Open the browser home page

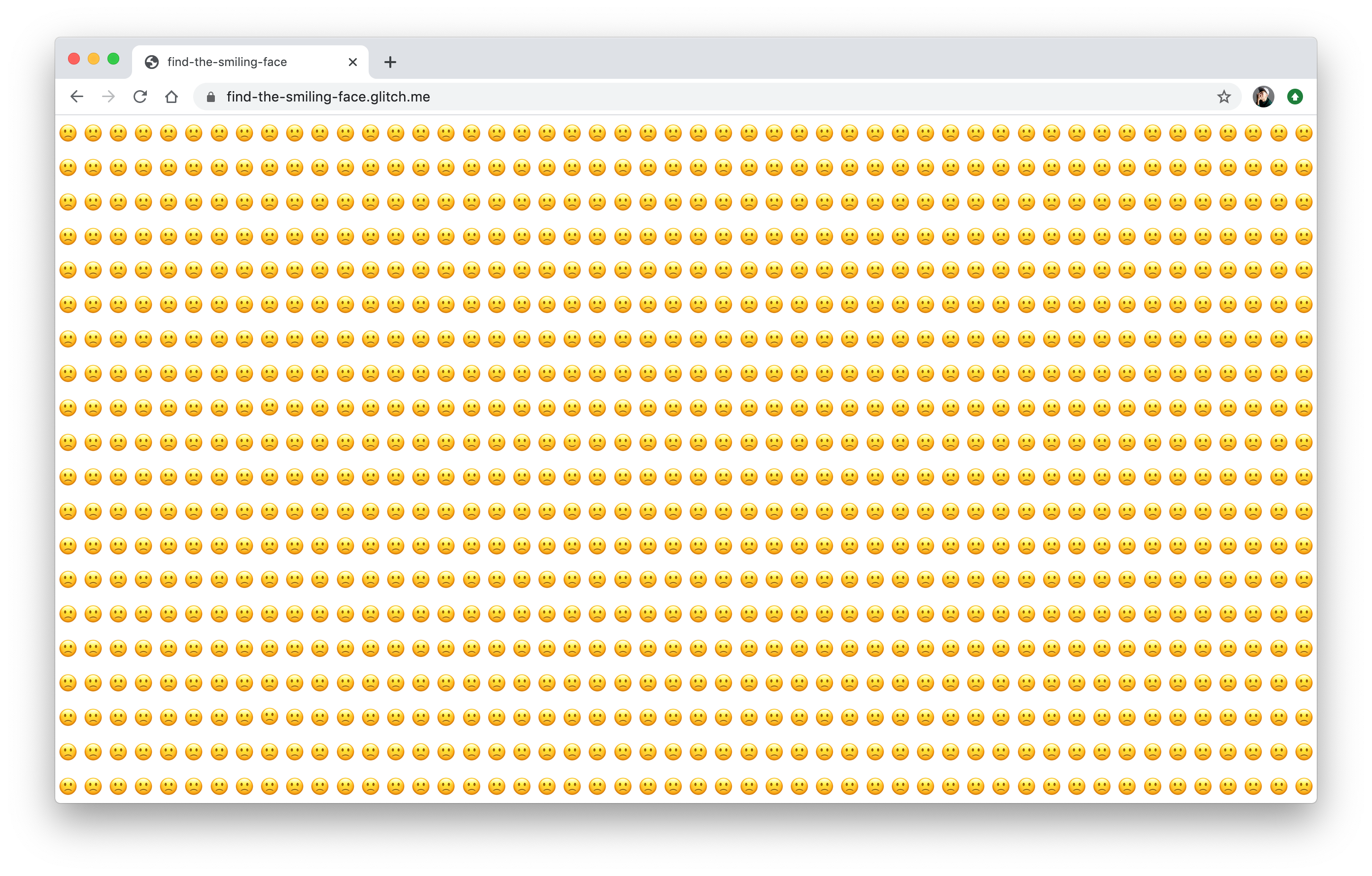point(171,97)
